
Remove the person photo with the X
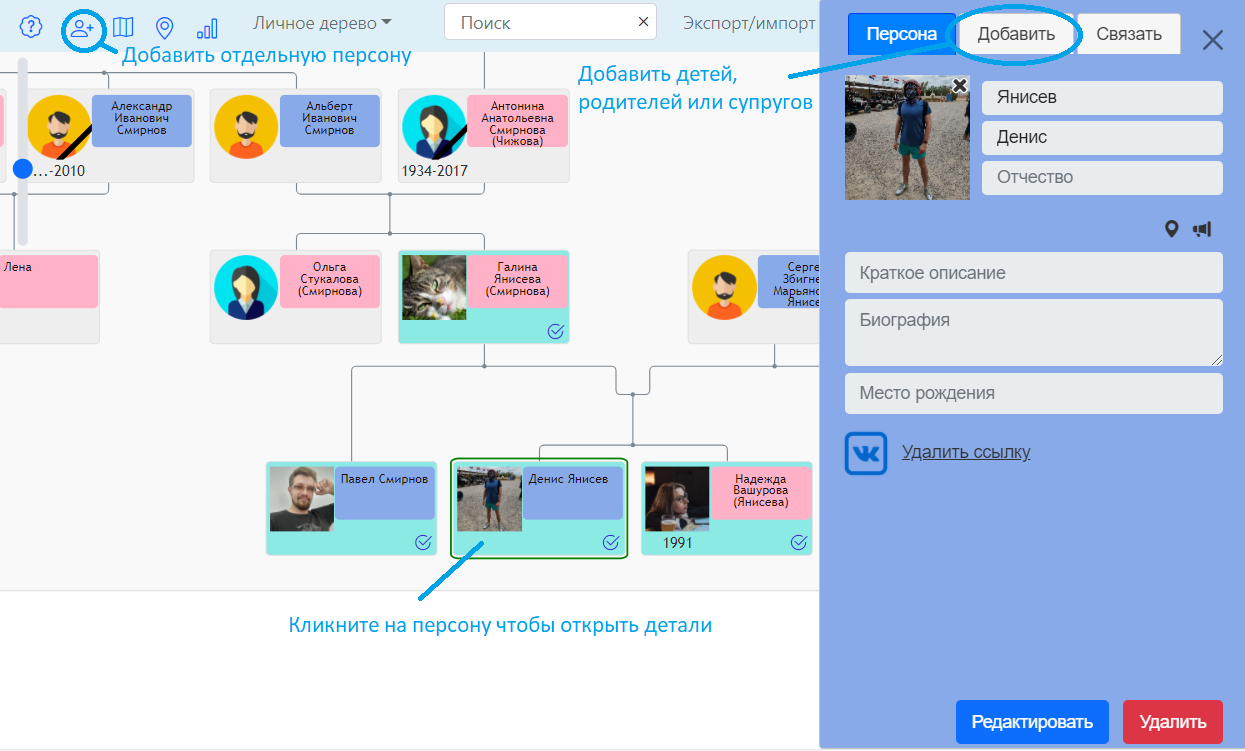(x=960, y=86)
